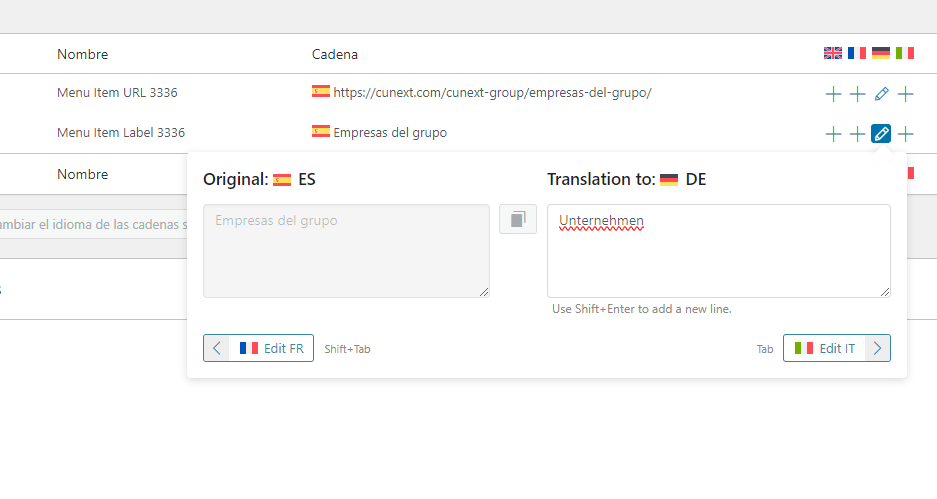Click highlighted German pencil icon for Label 3336
Image resolution: width=937 pixels, height=499 pixels.
click(x=881, y=134)
